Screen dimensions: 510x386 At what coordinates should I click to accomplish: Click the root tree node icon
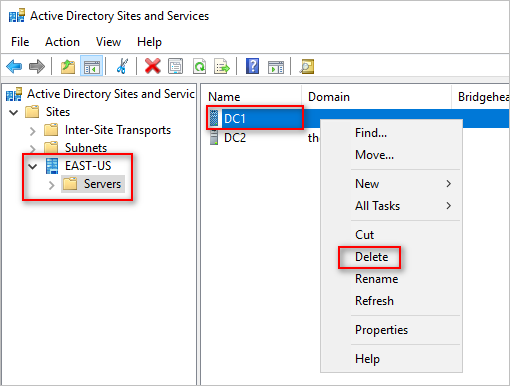click(14, 94)
